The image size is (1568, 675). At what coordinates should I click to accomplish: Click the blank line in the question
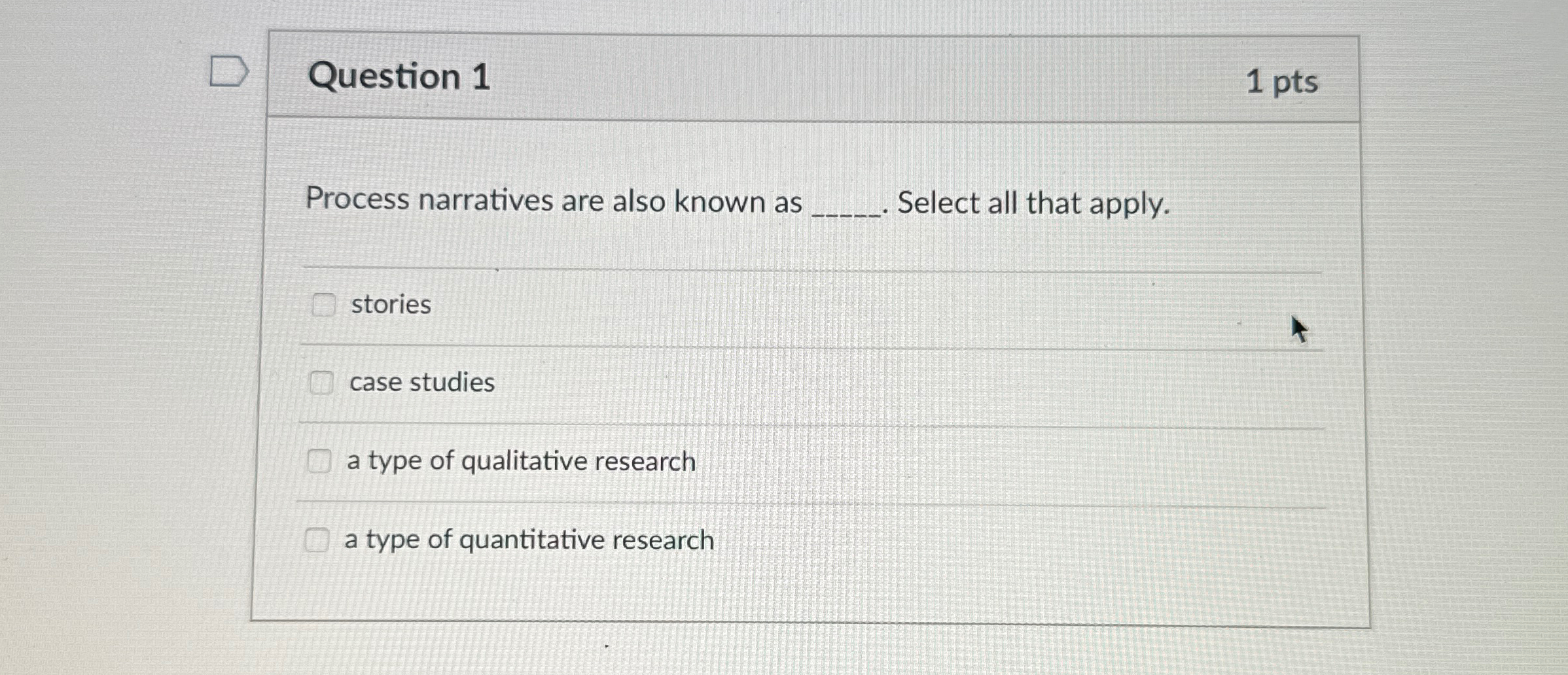(x=844, y=208)
